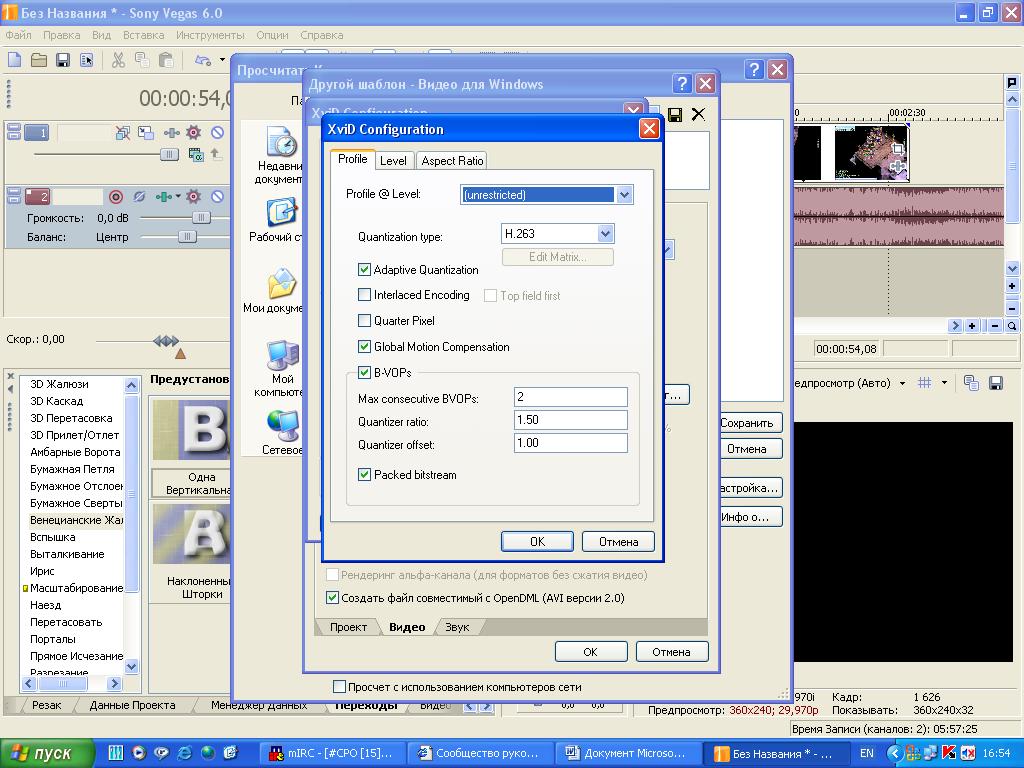Switch to the Звук tab in template dialog
This screenshot has width=1024, height=768.
click(457, 627)
